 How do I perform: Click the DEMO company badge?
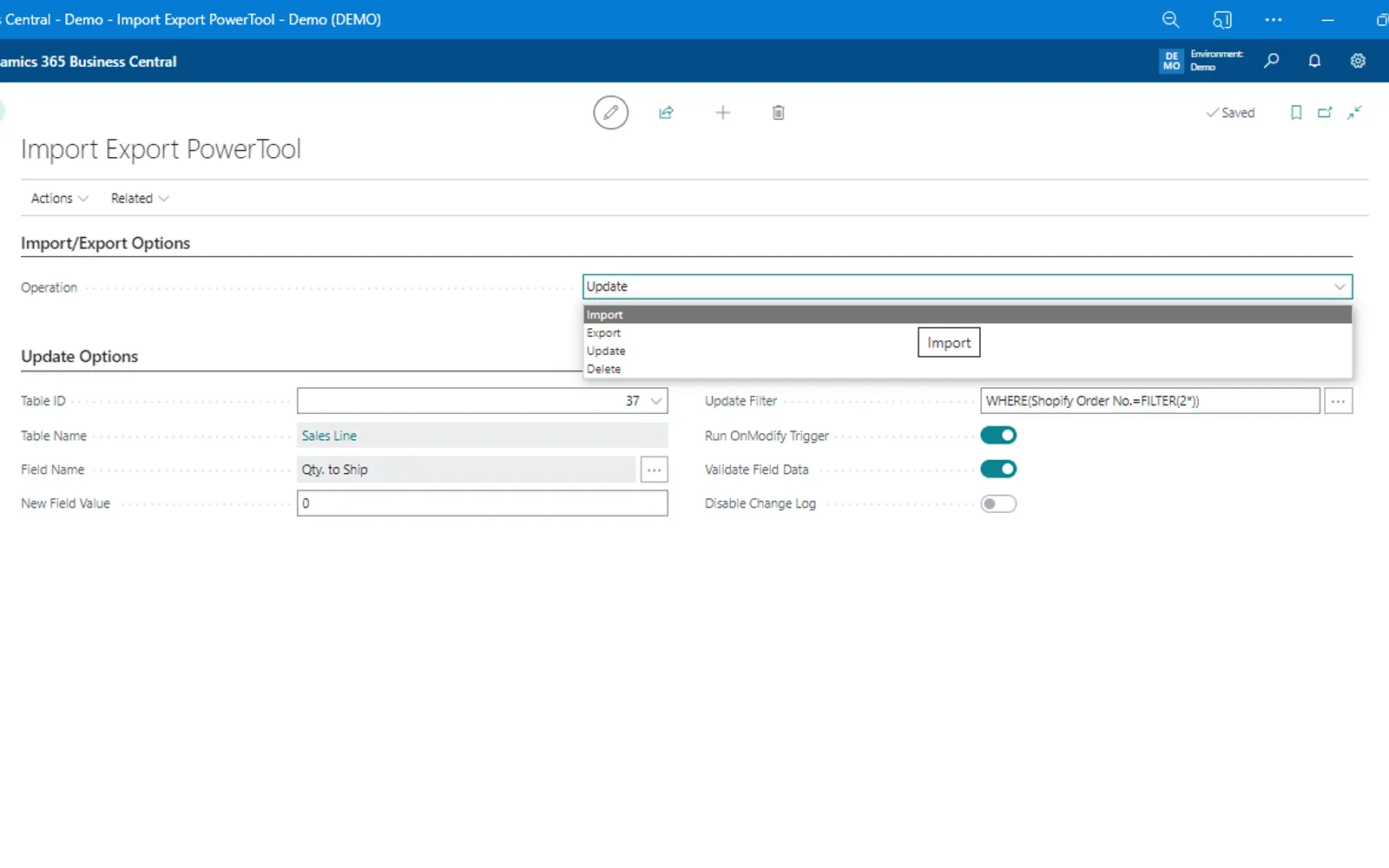[x=1171, y=61]
